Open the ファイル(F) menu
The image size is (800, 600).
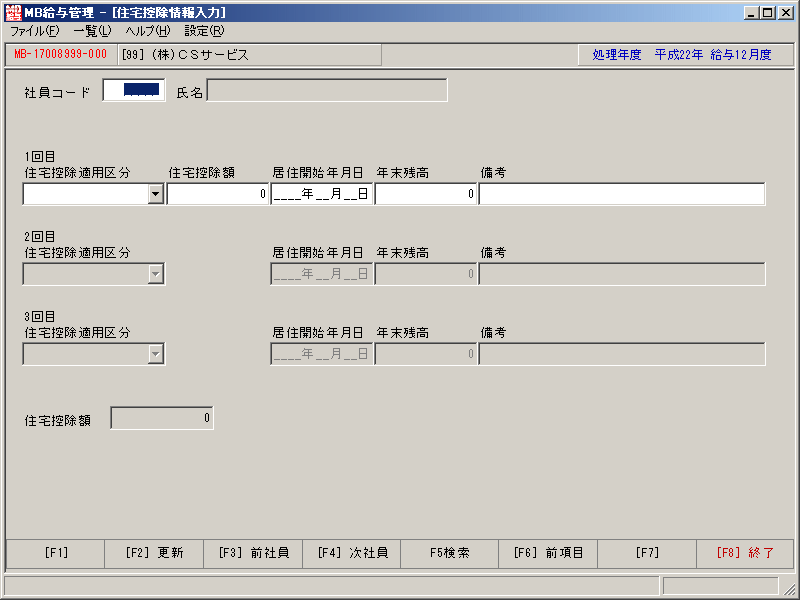pos(35,31)
